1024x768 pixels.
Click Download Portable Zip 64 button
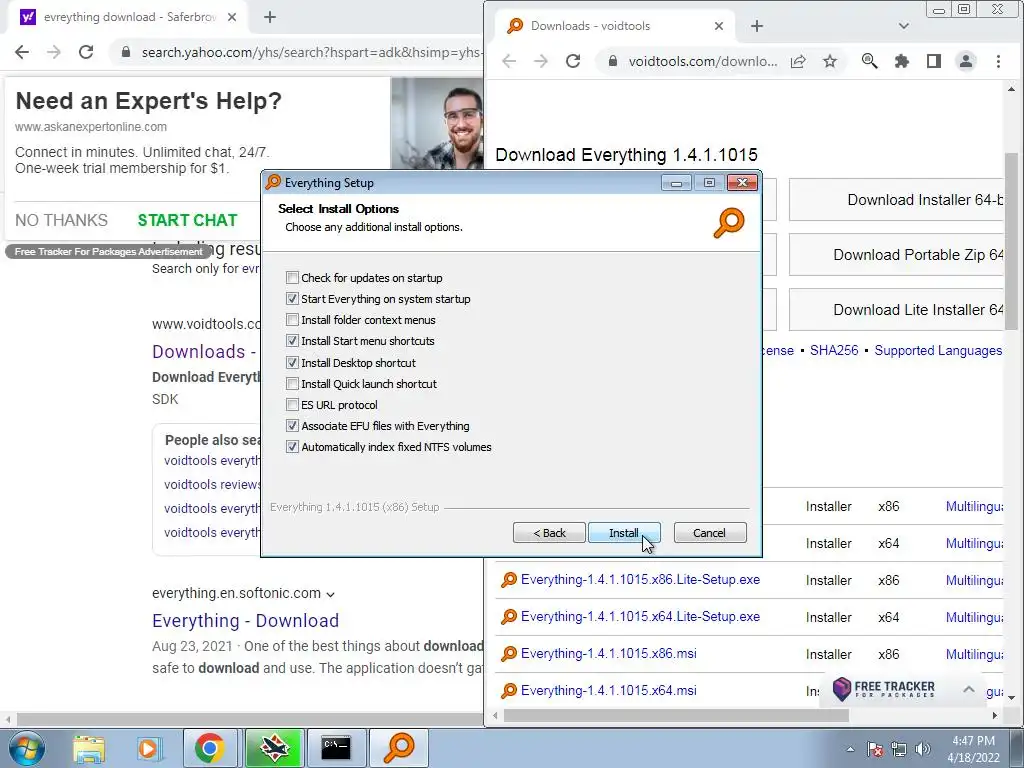[x=896, y=255]
